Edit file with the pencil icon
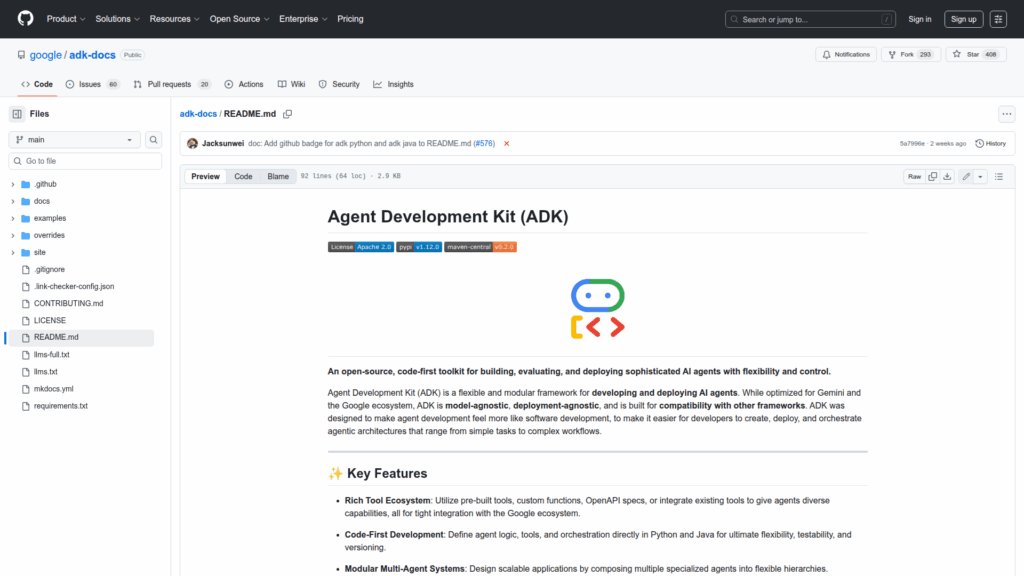1024x576 pixels. tap(966, 176)
